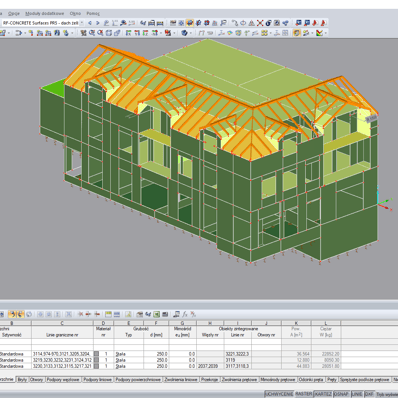Click the curved undo-style arrow icon in top toolbar
Image resolution: width=398 pixels, height=398 pixels.
pos(235,23)
